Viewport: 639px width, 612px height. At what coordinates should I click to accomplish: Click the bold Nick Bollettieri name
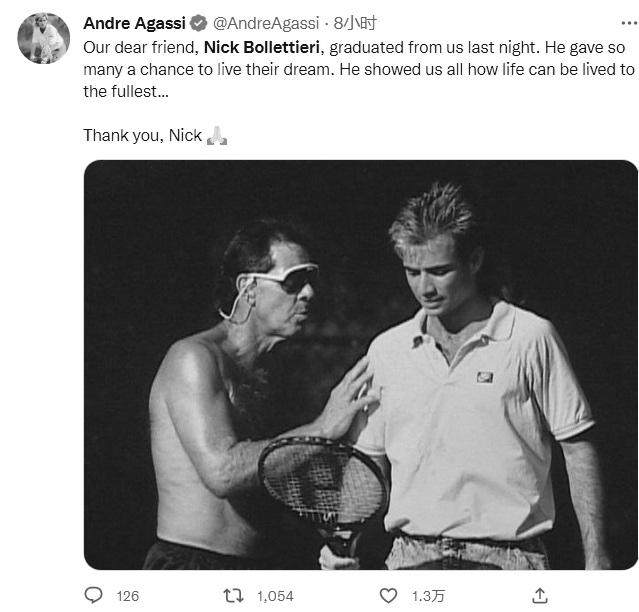pos(264,46)
